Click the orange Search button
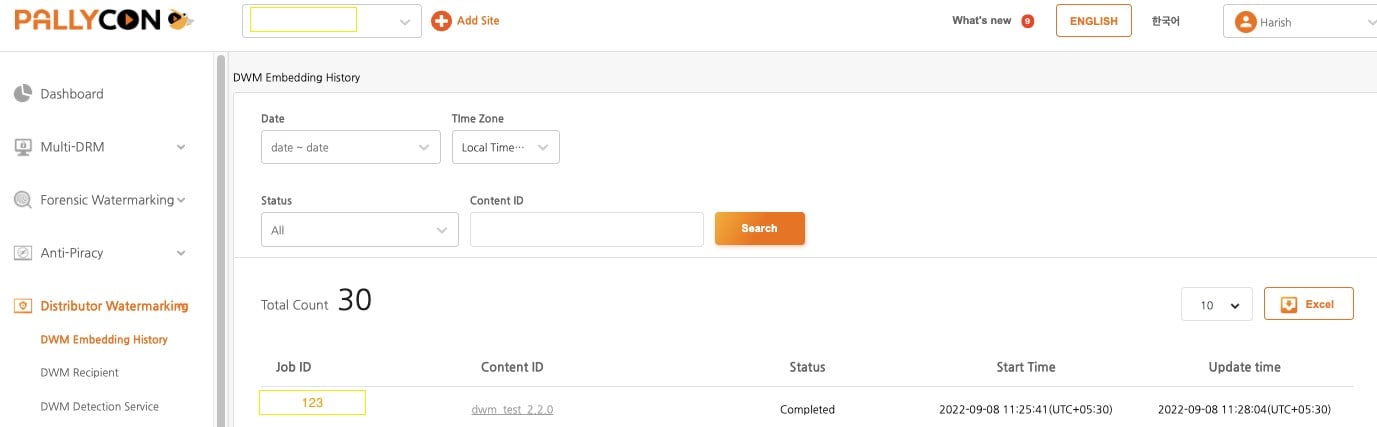Image resolution: width=1377 pixels, height=427 pixels. (x=759, y=228)
